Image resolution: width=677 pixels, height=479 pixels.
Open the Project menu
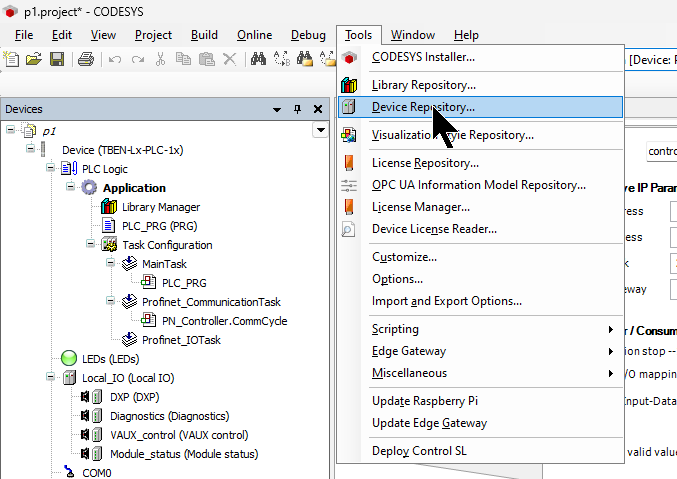[x=153, y=35]
